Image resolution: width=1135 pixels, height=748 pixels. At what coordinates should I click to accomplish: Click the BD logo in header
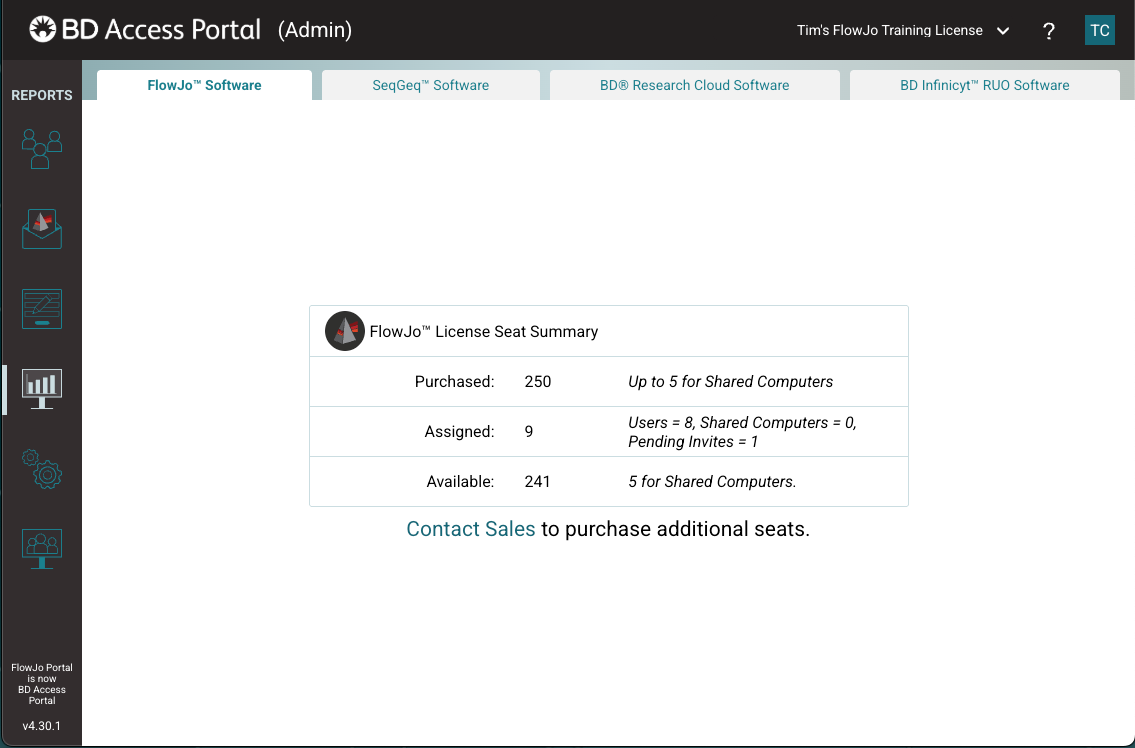42,30
